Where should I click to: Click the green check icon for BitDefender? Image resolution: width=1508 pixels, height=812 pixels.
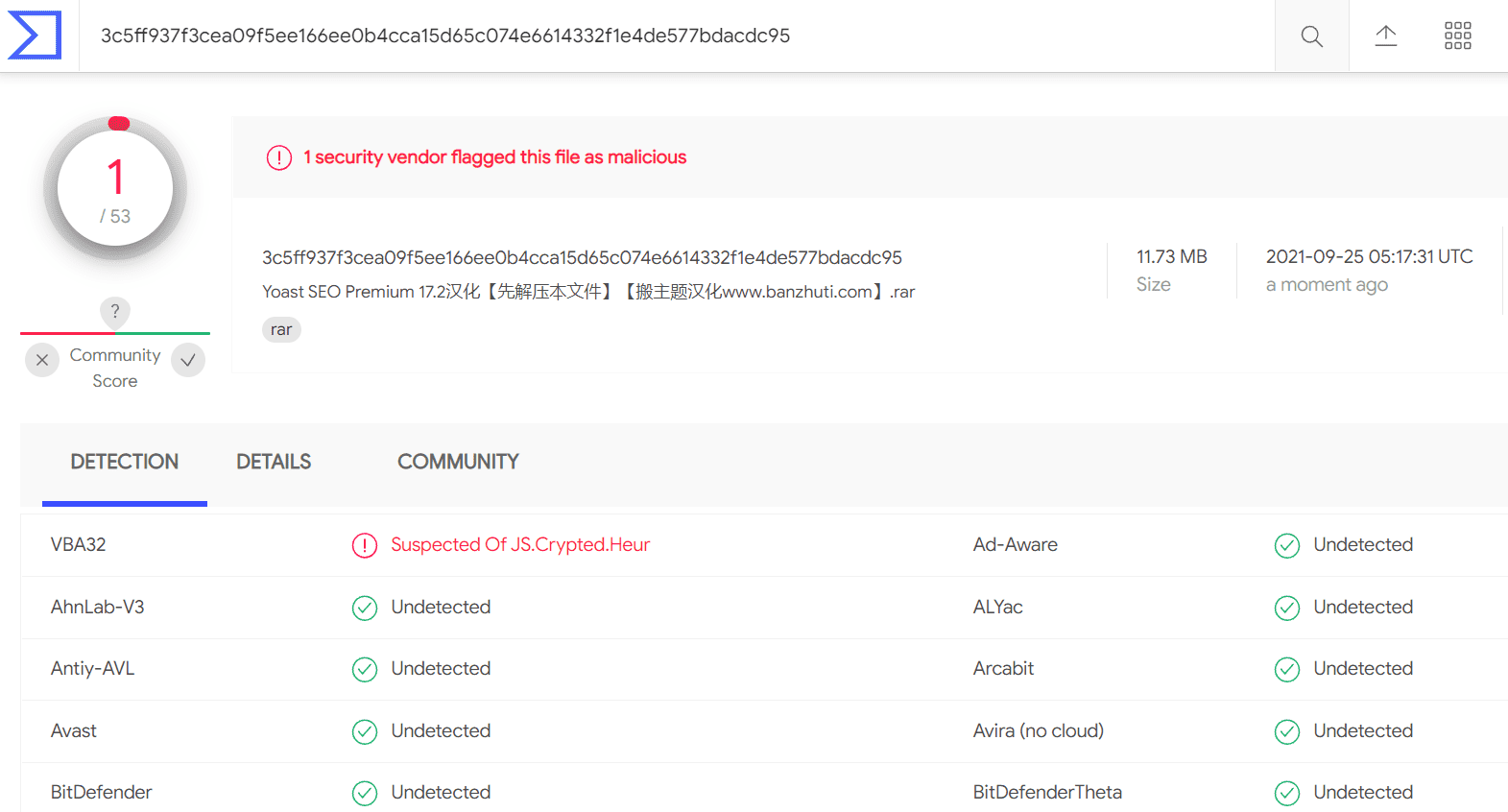click(x=365, y=793)
